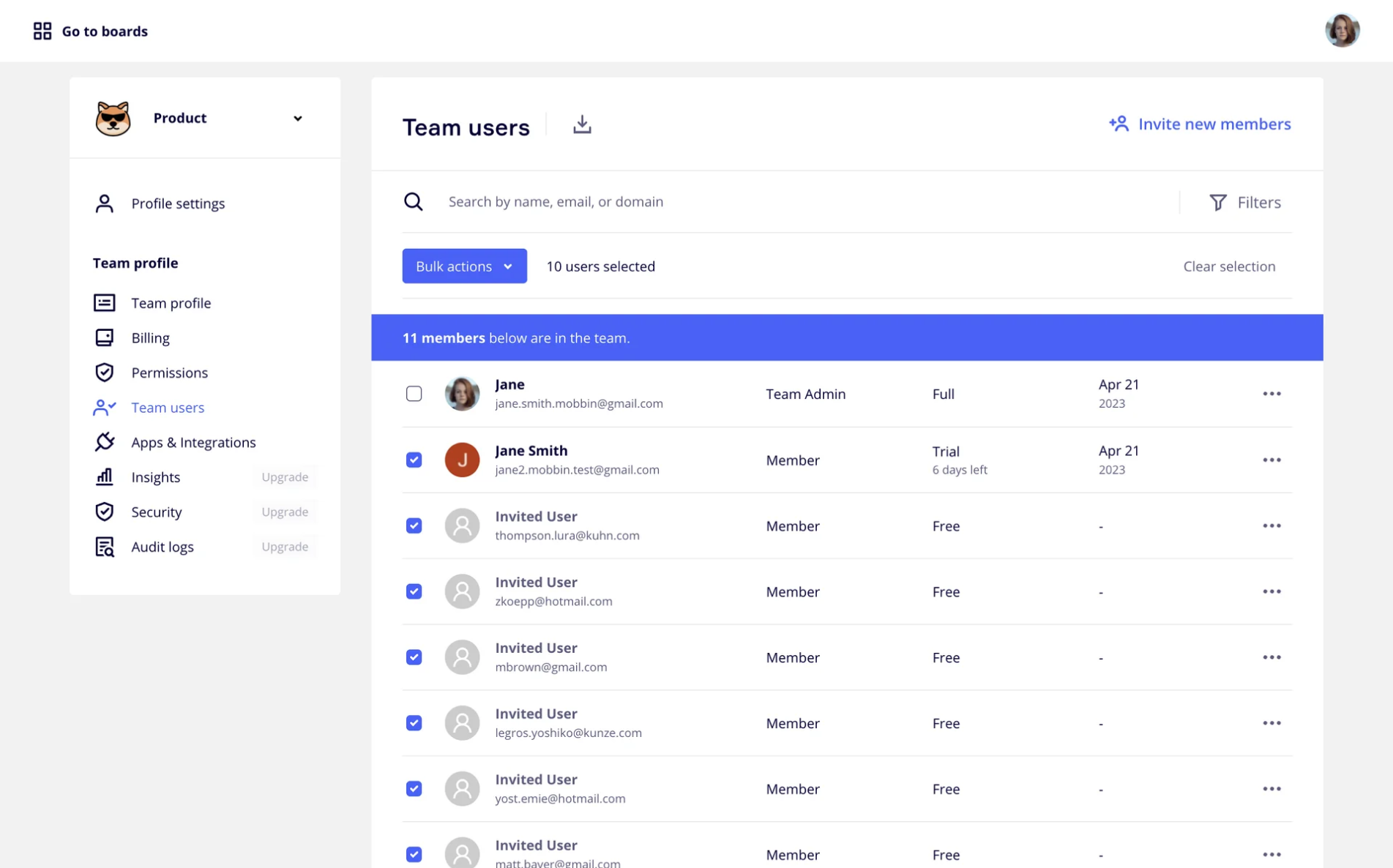Open more options for legros.yoshiko@kunze.com
This screenshot has height=868, width=1393.
[1271, 723]
